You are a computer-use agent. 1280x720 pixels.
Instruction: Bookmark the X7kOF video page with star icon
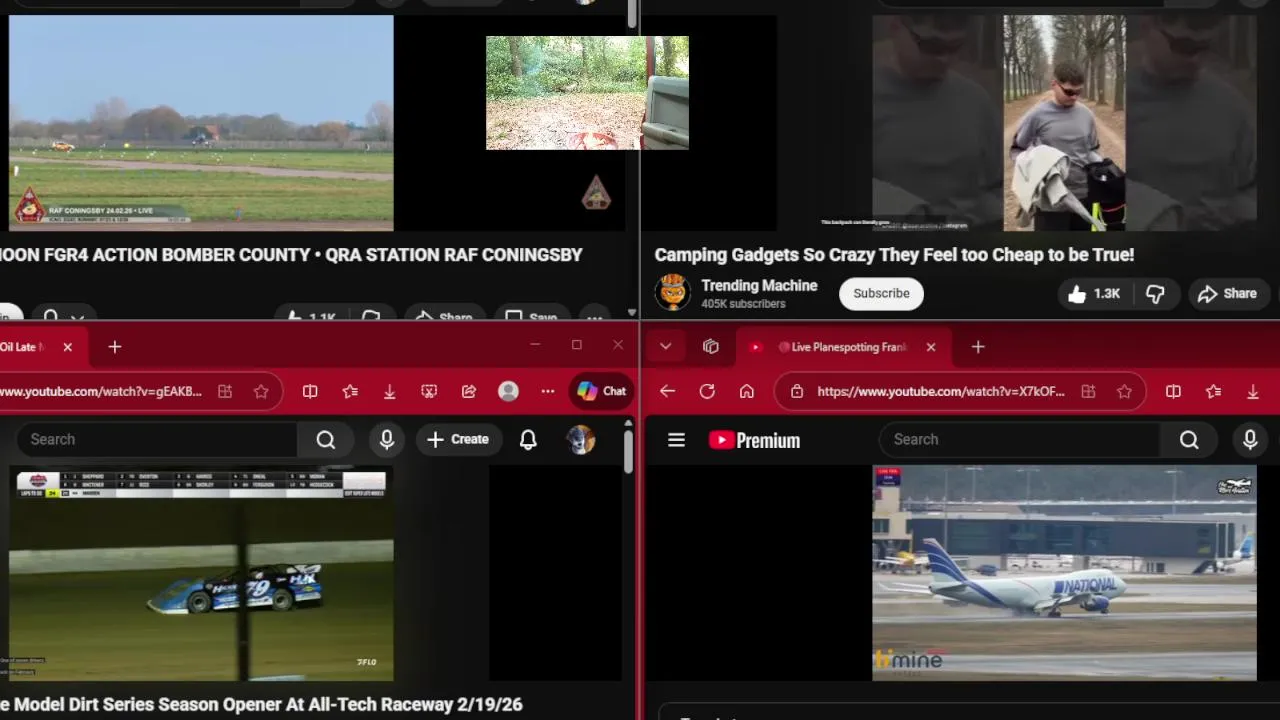click(x=1124, y=392)
